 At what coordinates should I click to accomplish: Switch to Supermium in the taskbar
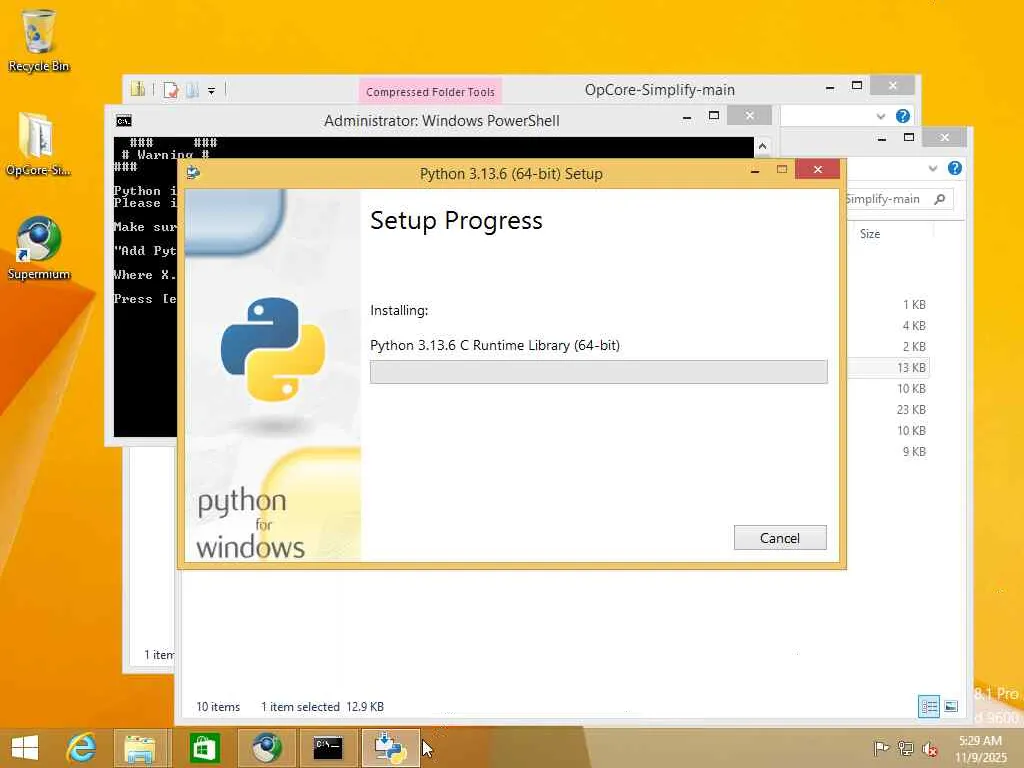[x=266, y=748]
